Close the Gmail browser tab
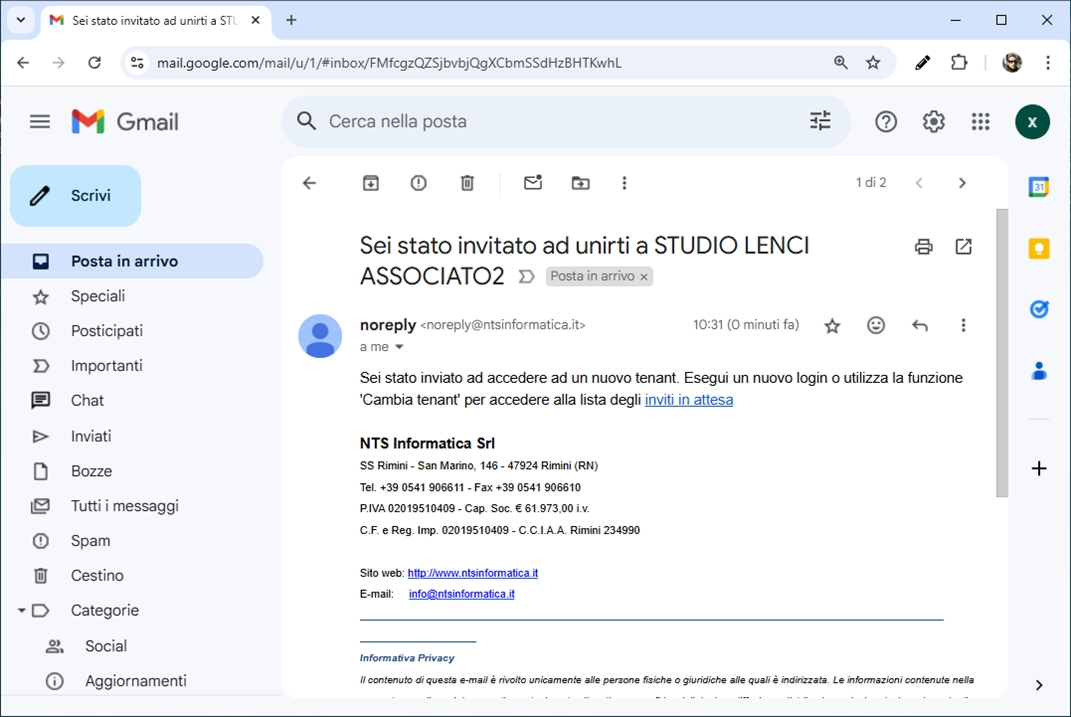The image size is (1071, 717). click(255, 20)
